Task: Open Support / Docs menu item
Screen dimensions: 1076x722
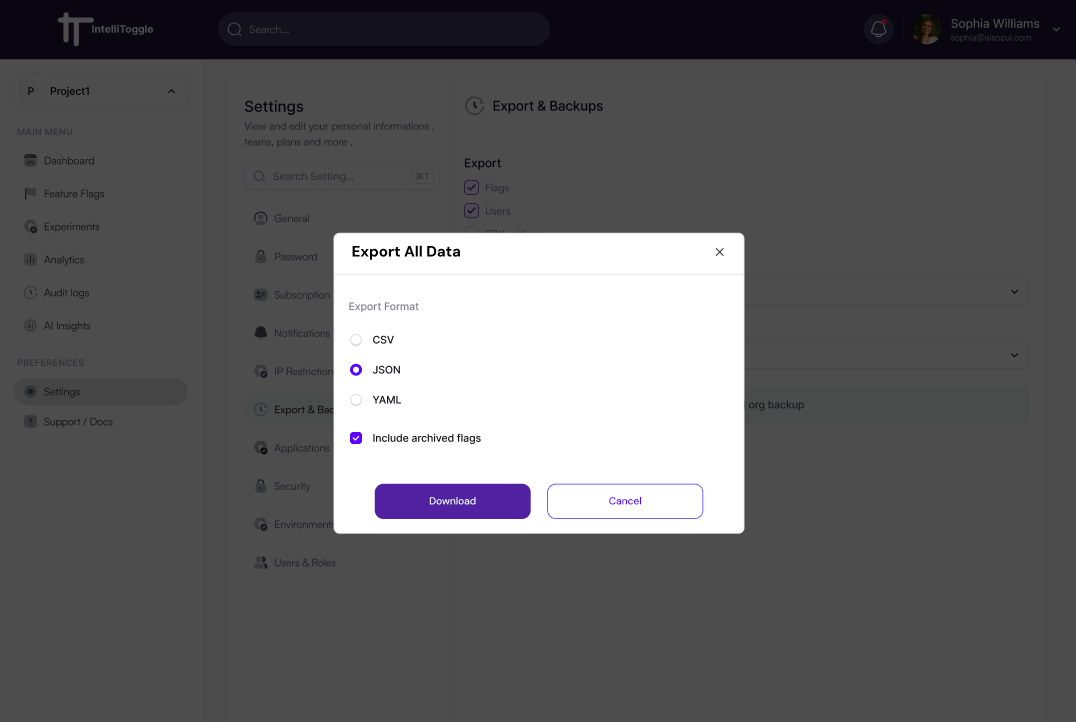Action: (78, 422)
